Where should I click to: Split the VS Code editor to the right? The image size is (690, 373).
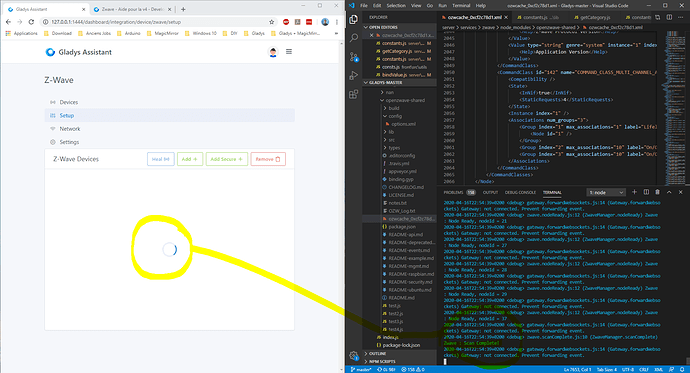(x=669, y=17)
